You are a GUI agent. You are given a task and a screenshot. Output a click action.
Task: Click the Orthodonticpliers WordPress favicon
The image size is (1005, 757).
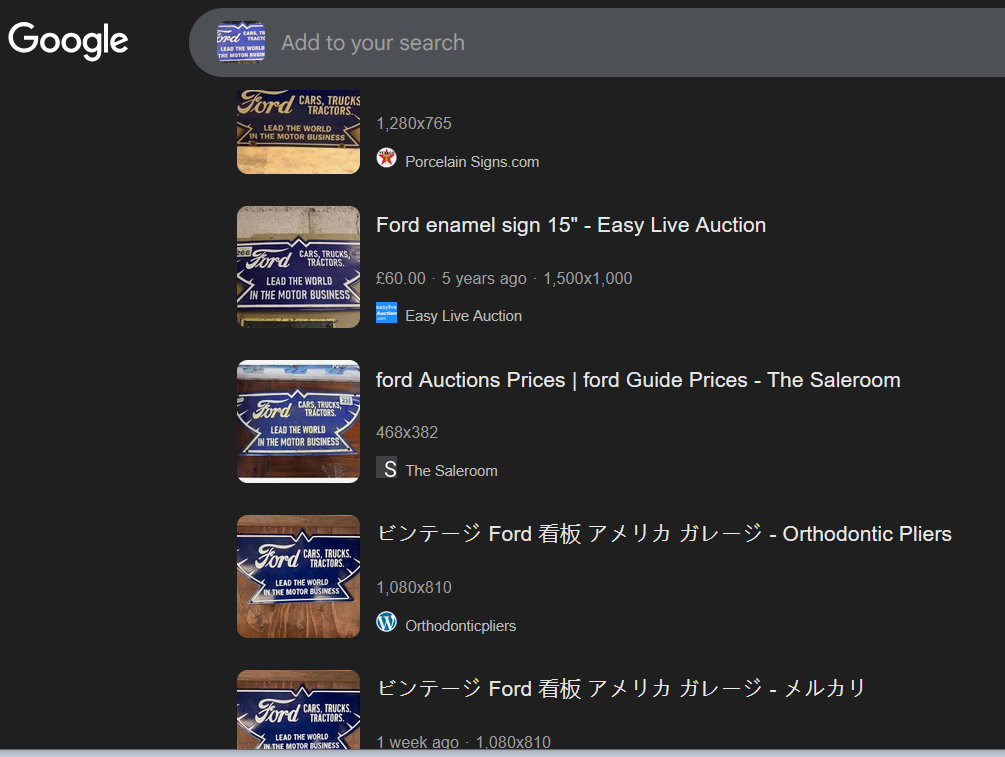pyautogui.click(x=386, y=622)
